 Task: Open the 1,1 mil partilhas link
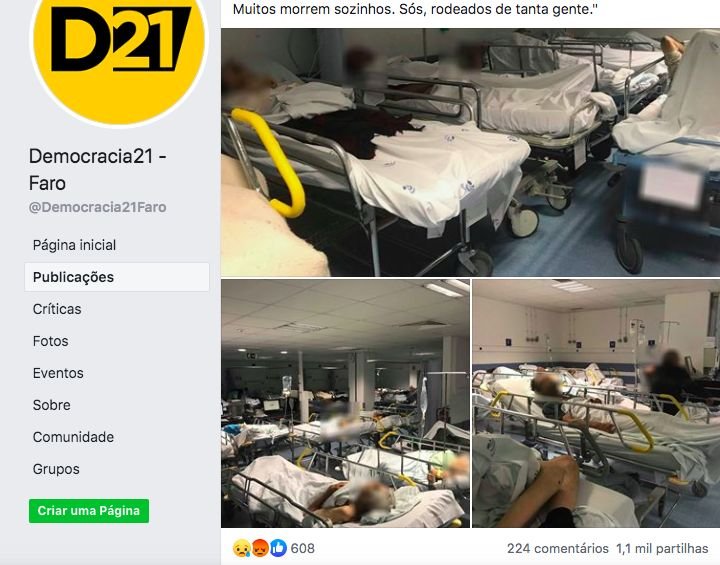click(x=662, y=548)
